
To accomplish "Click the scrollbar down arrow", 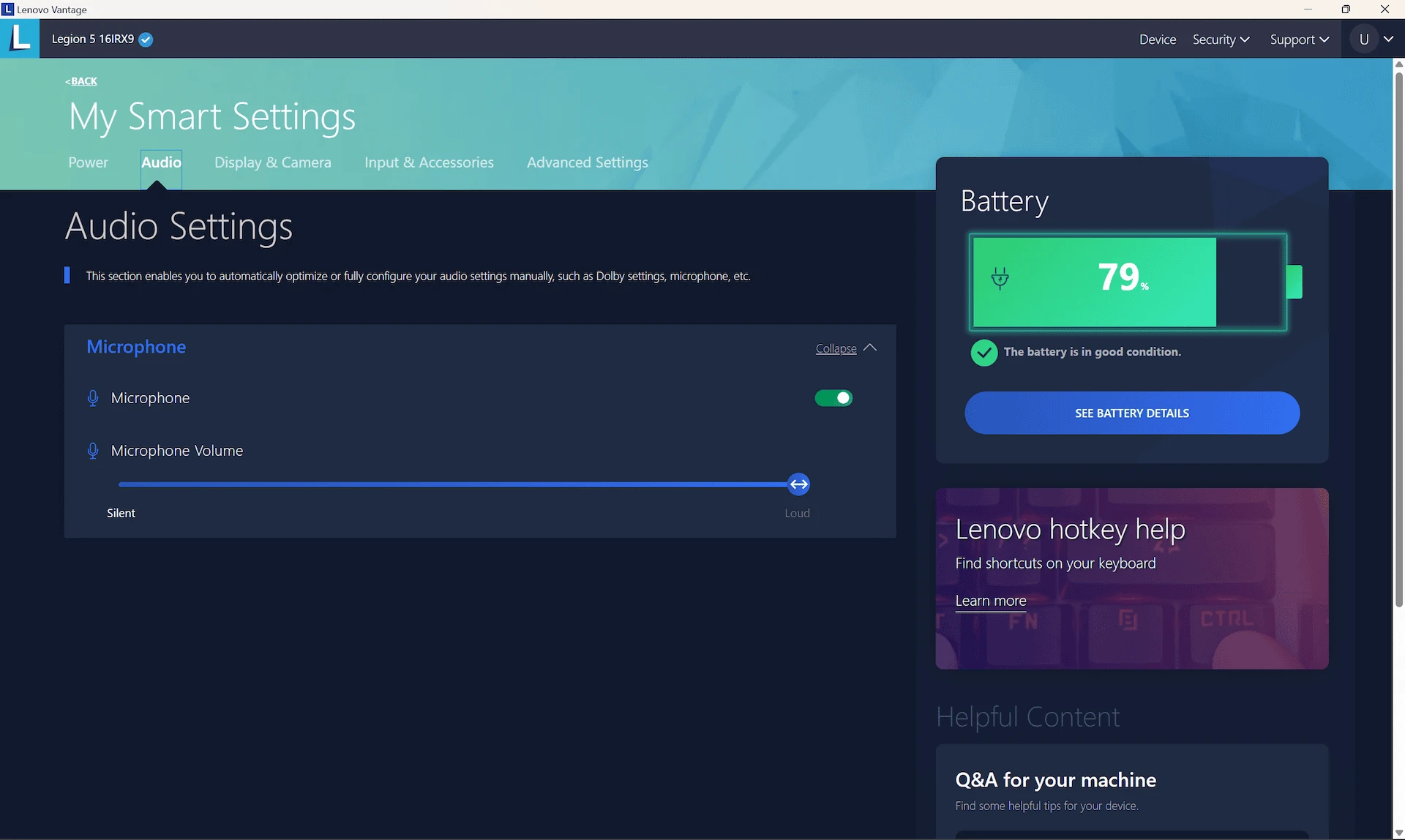I will click(1398, 833).
